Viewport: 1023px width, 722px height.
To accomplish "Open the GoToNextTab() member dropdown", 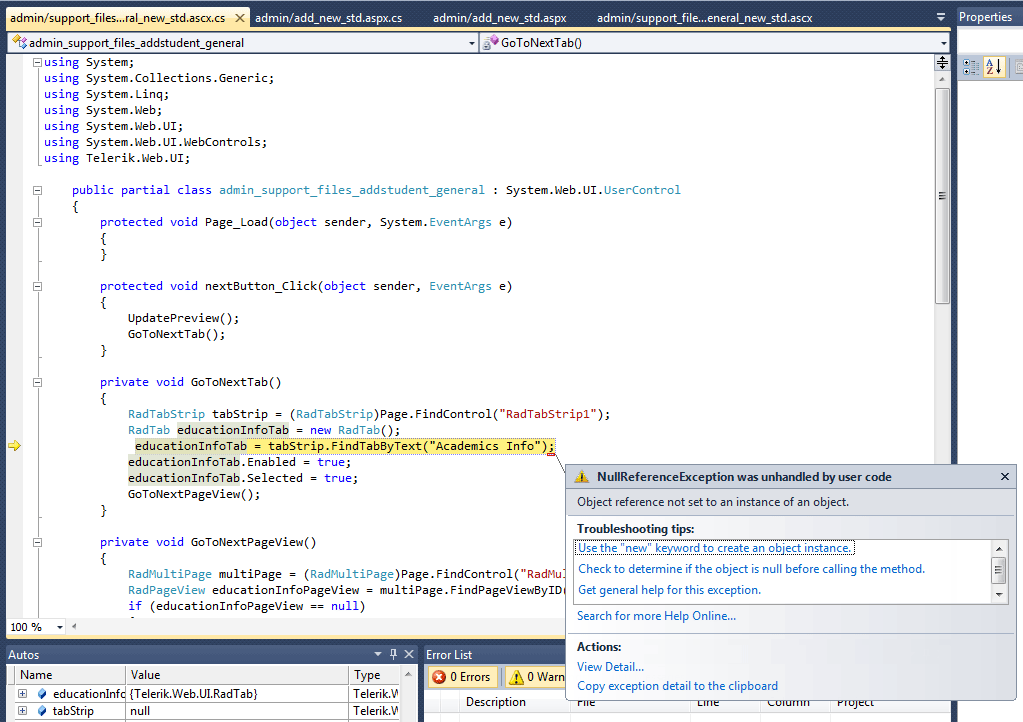I will click(x=944, y=43).
